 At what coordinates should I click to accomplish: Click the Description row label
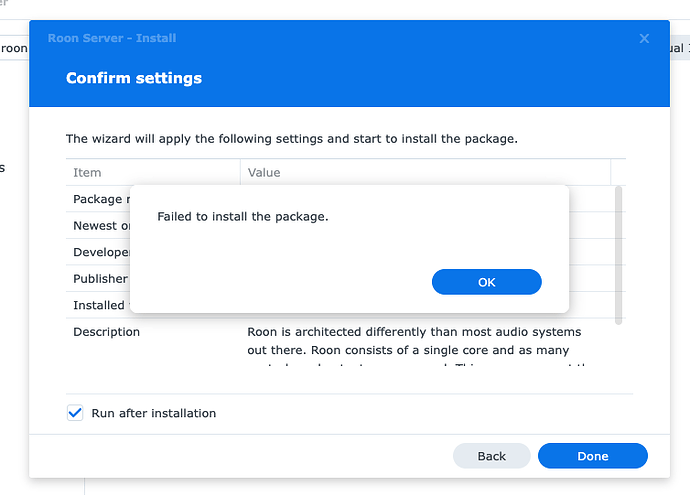click(x=107, y=332)
